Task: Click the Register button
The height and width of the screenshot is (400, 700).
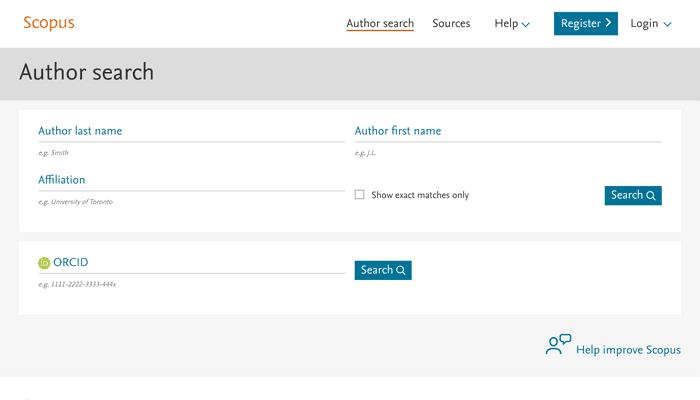Action: pyautogui.click(x=586, y=23)
